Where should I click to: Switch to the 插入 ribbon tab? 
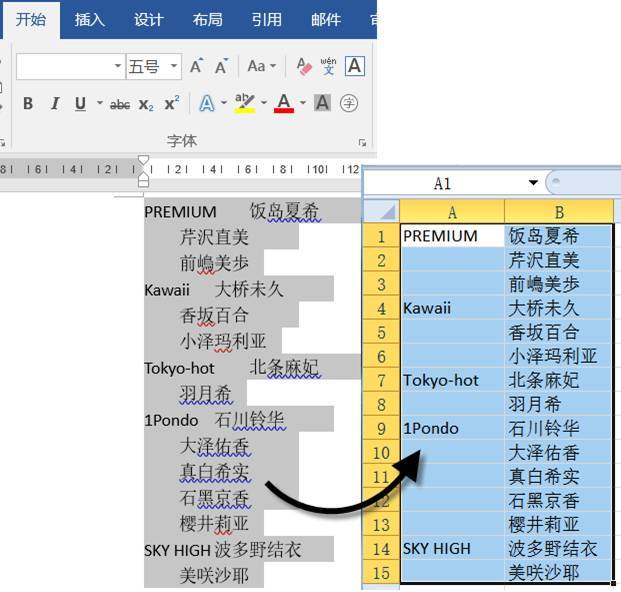click(x=90, y=20)
